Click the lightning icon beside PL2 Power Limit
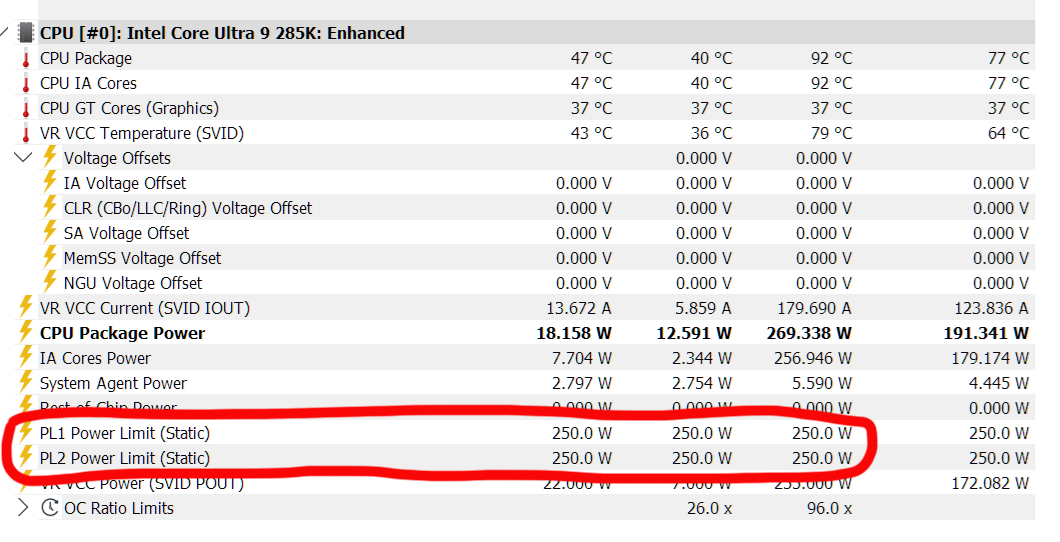The width and height of the screenshot is (1060, 542). coord(26,457)
